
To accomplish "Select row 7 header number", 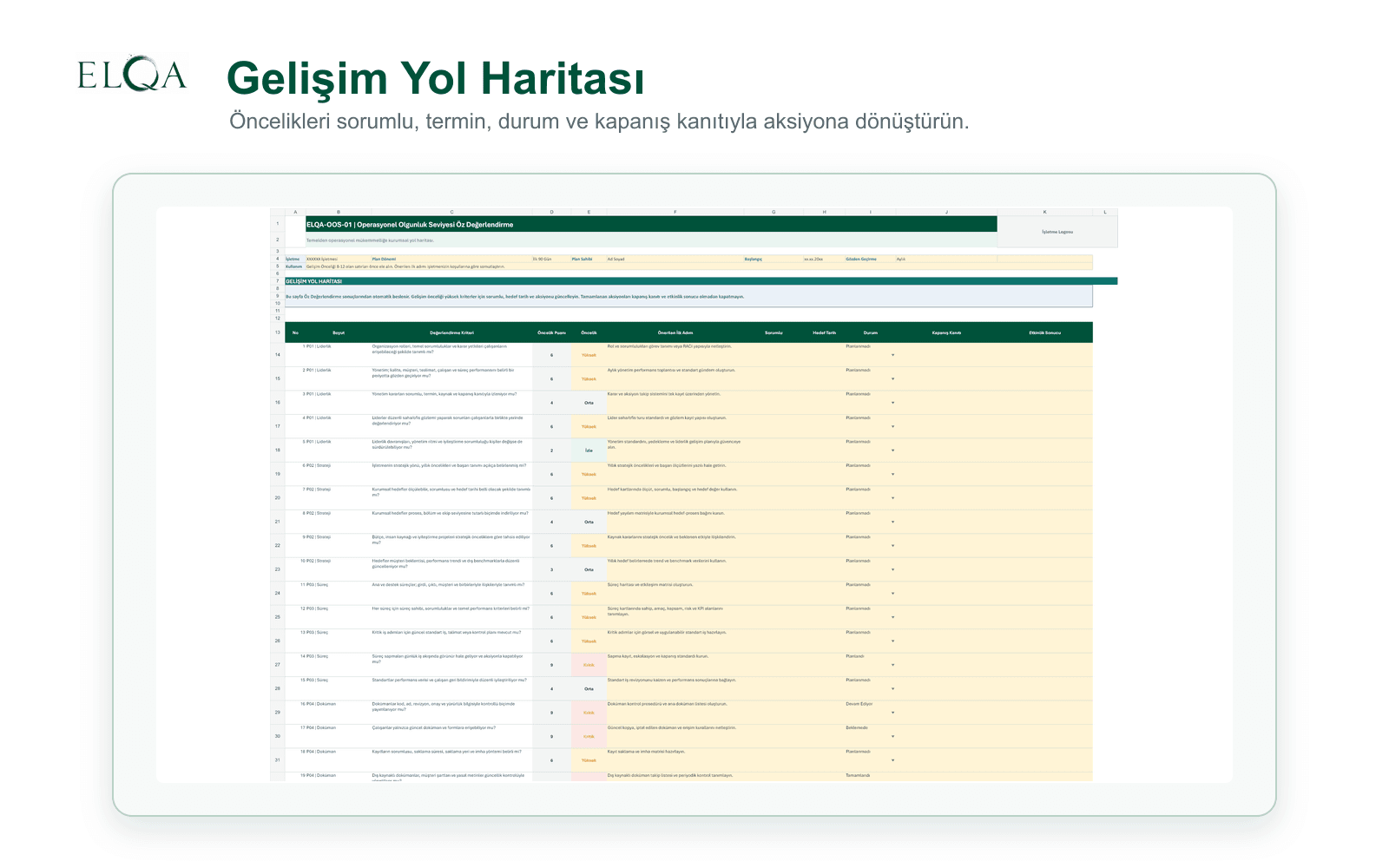I will click(x=278, y=281).
